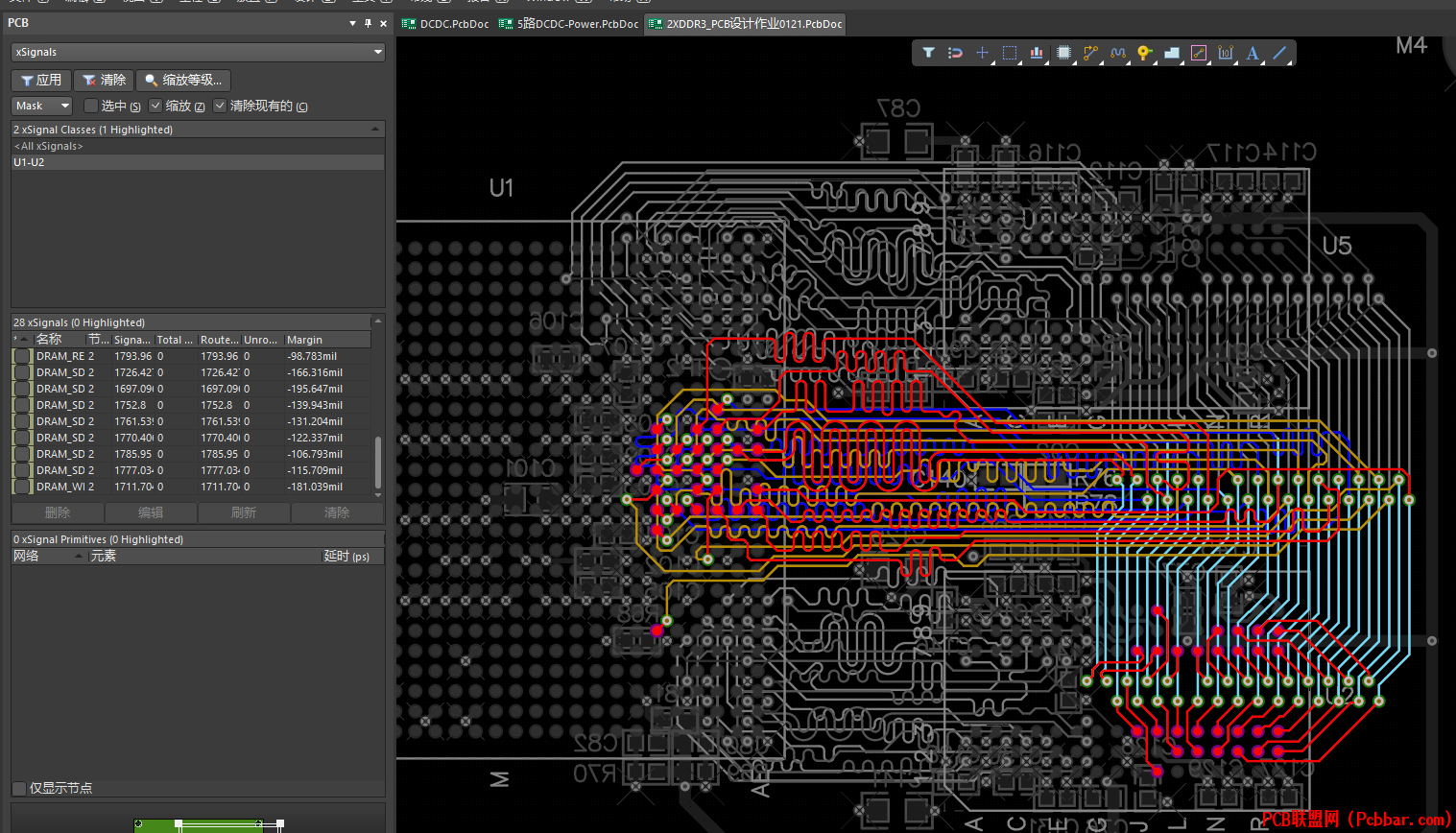
Task: Tick the box for the -195.647mil row
Action: pyautogui.click(x=22, y=389)
